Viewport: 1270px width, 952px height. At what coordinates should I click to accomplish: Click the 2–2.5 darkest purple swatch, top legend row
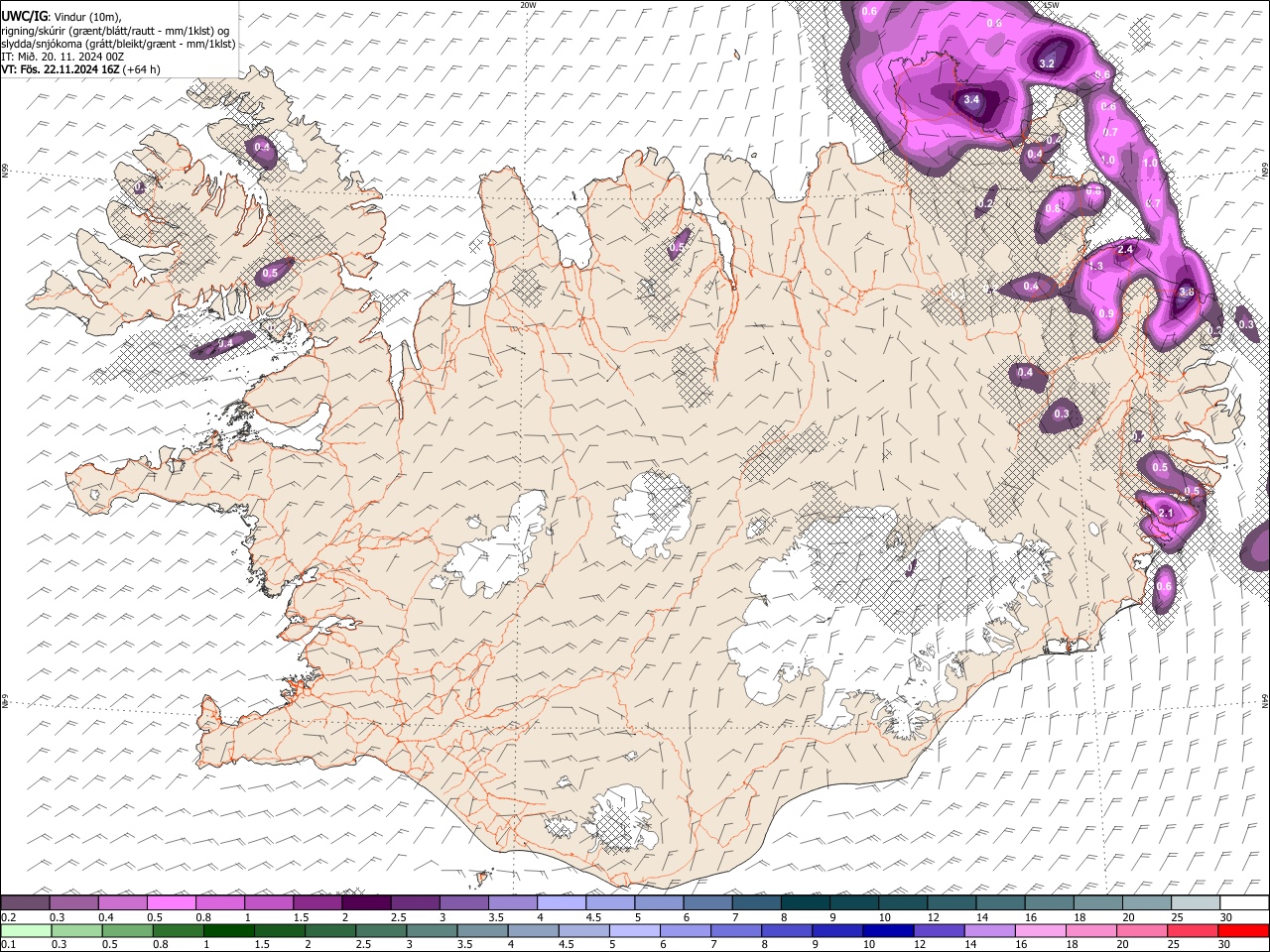[x=365, y=902]
